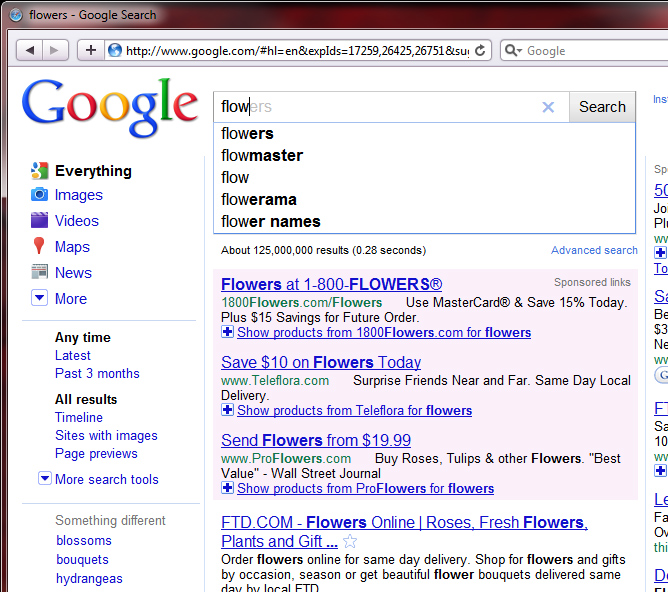The width and height of the screenshot is (668, 592).
Task: Expand Teleflora products plus icon
Action: pyautogui.click(x=227, y=409)
